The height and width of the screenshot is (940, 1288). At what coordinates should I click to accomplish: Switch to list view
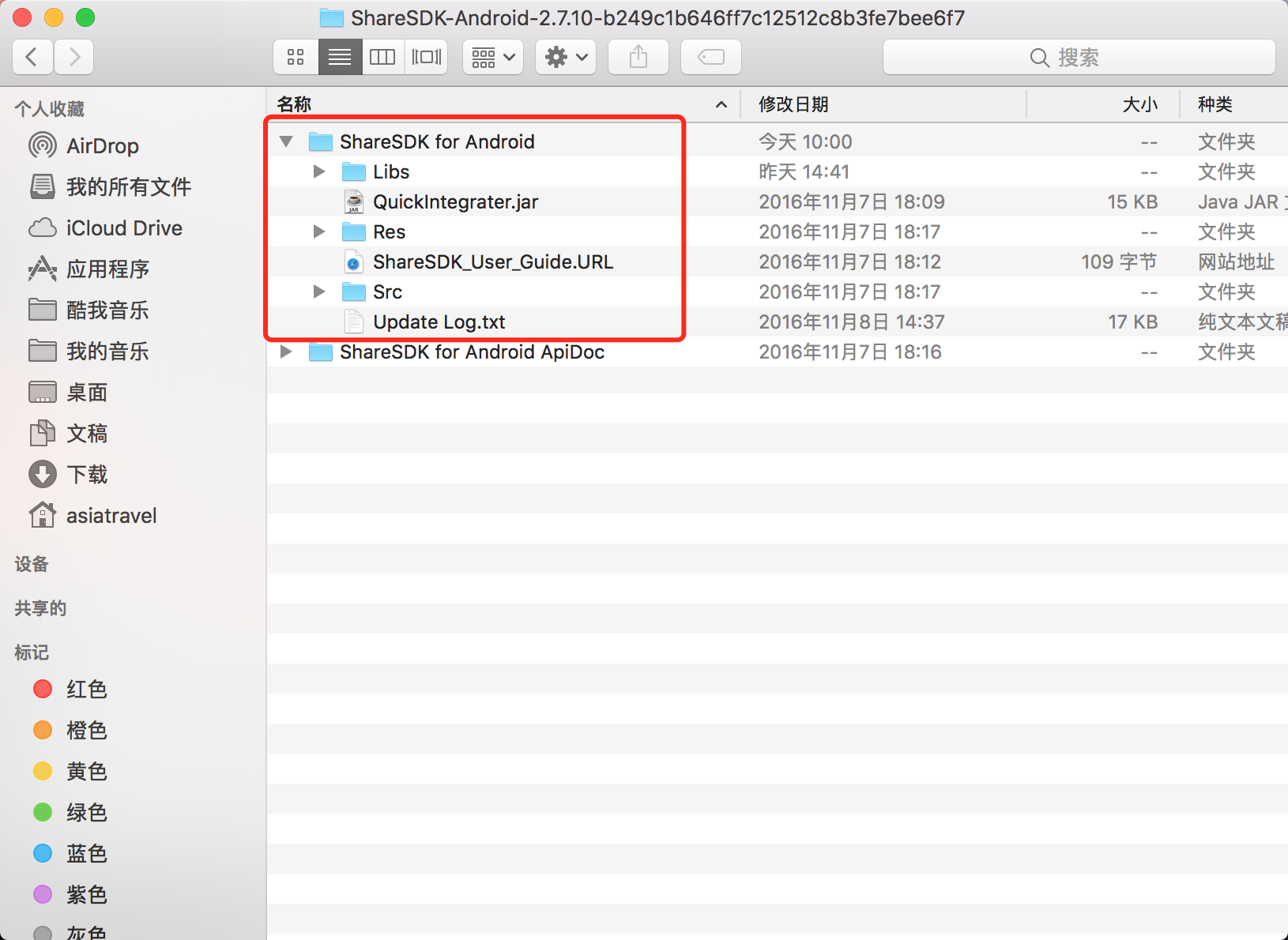341,57
